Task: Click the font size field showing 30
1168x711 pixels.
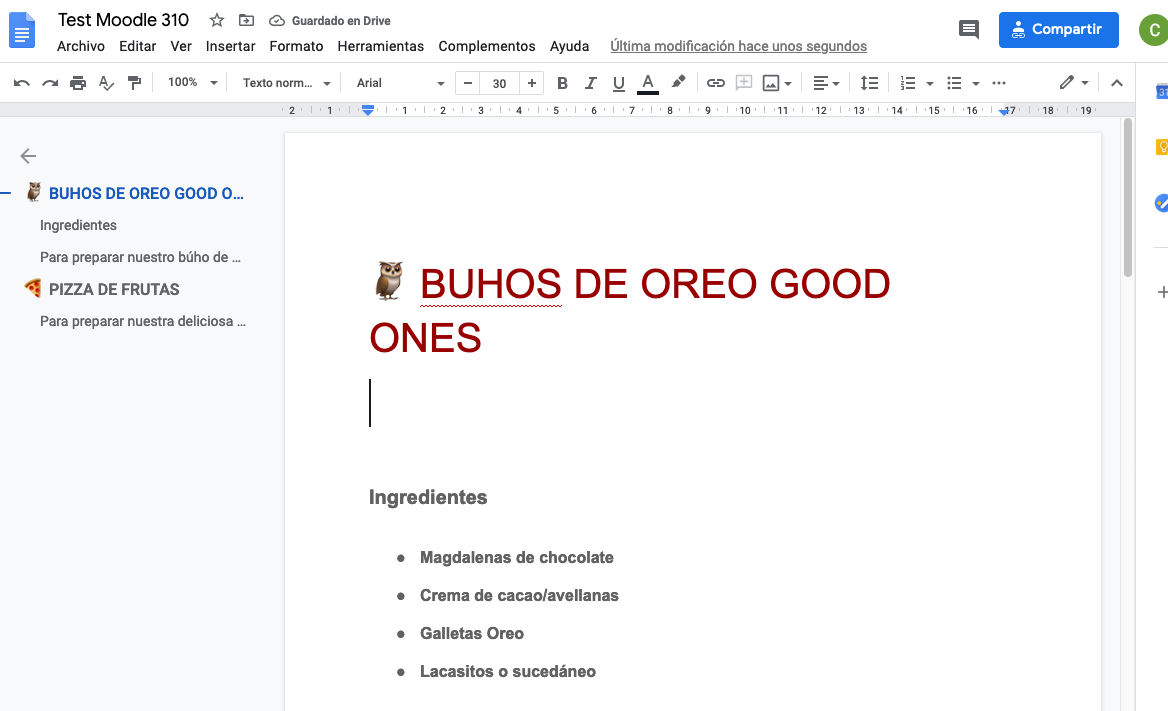Action: point(499,83)
